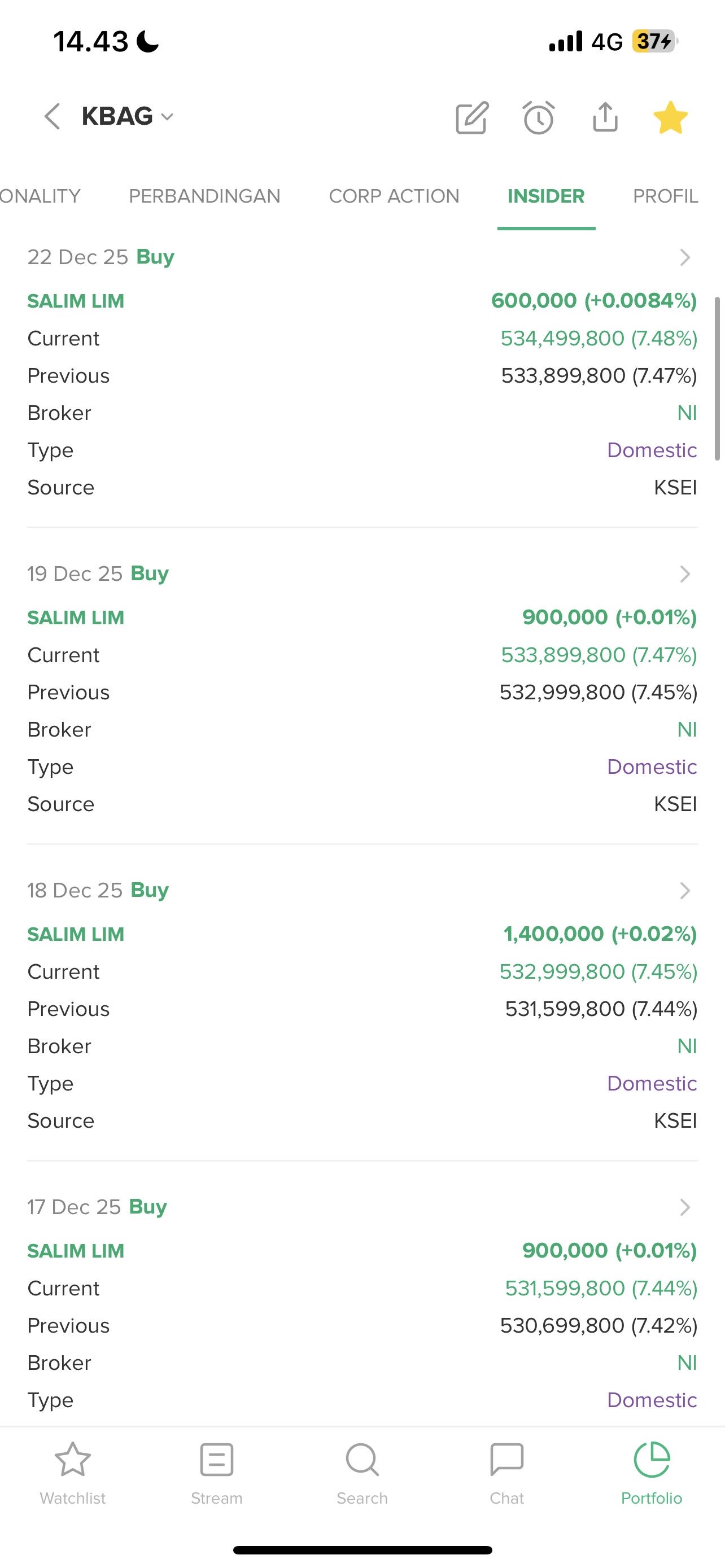
Task: Tap the share icon
Action: (605, 117)
